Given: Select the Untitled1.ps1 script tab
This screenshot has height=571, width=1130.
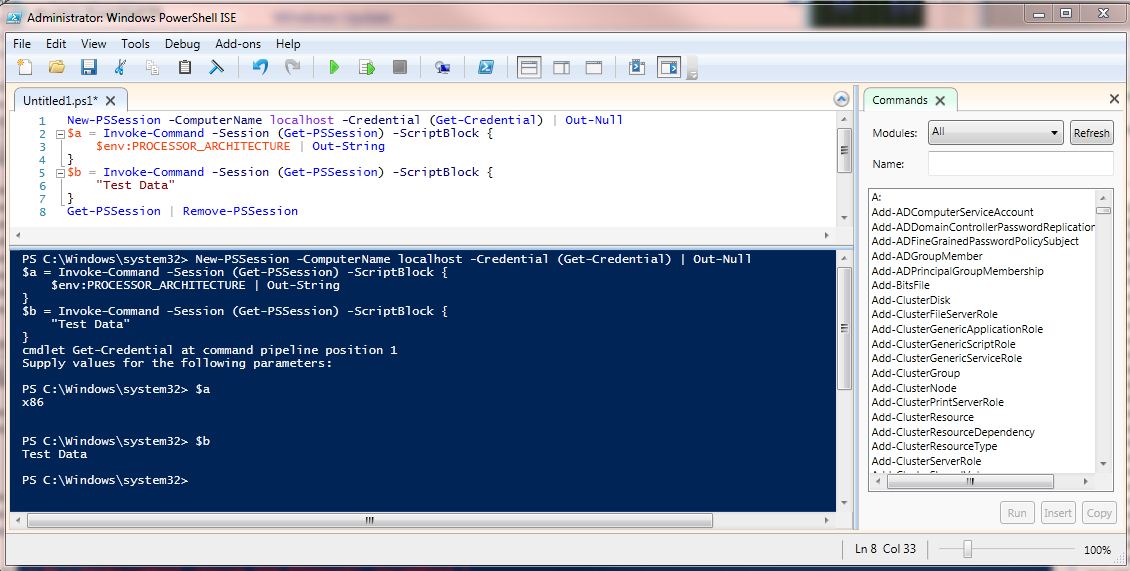Looking at the screenshot, I should pos(58,101).
